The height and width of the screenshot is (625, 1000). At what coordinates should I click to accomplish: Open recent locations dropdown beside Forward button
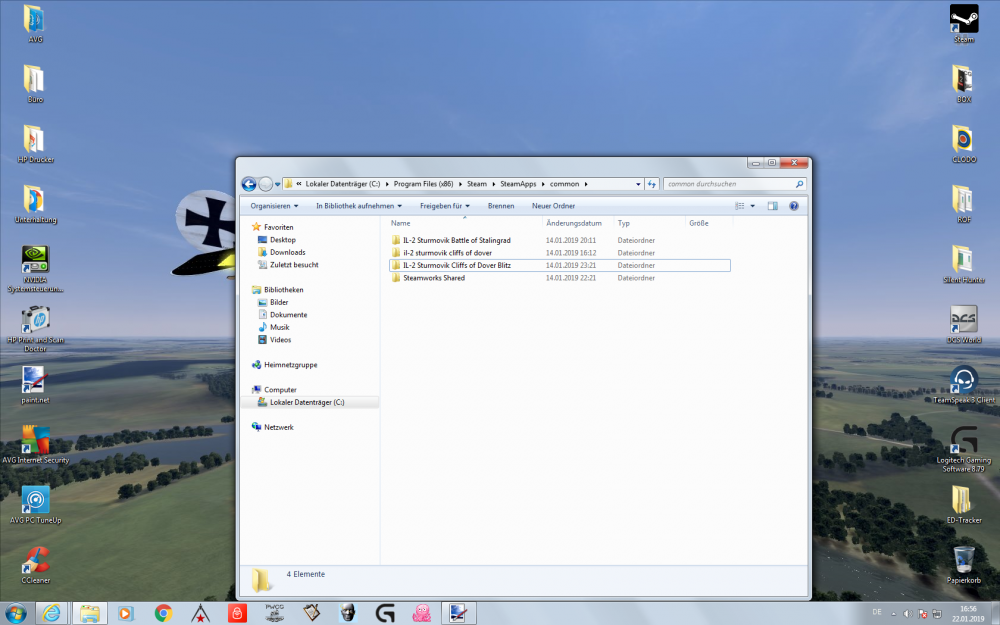[277, 184]
